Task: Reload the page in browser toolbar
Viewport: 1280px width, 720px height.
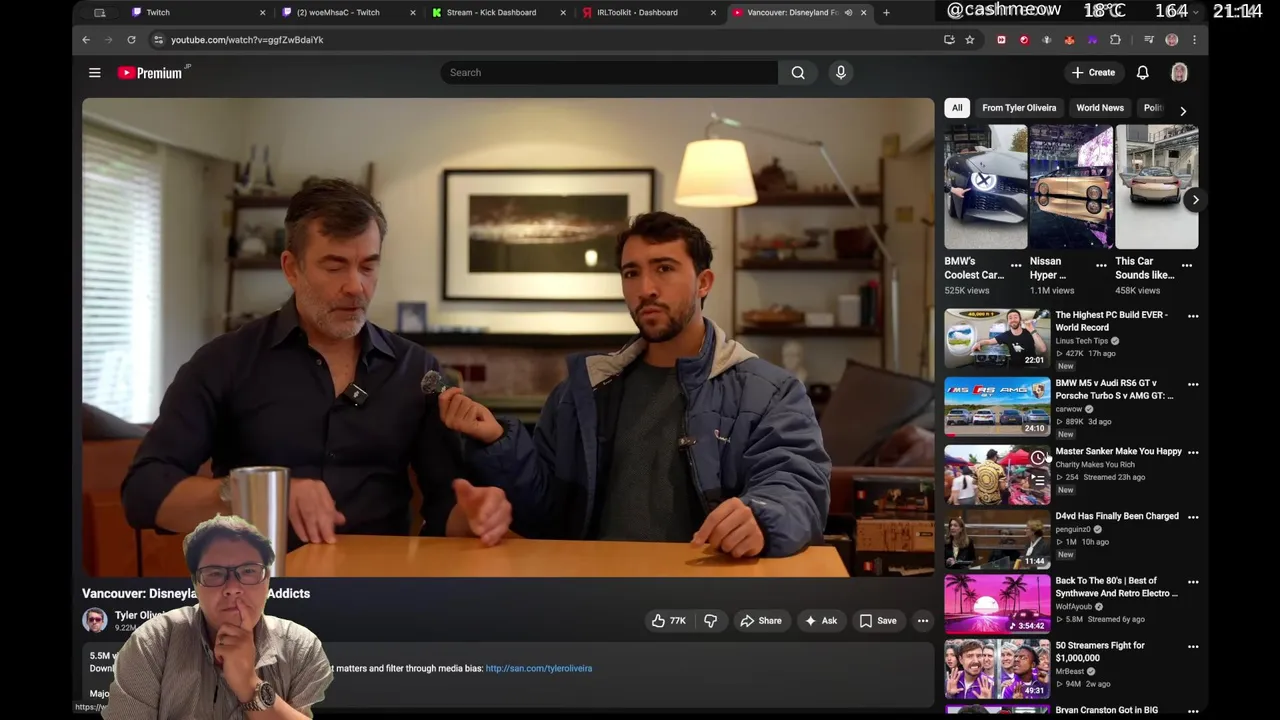Action: point(131,40)
